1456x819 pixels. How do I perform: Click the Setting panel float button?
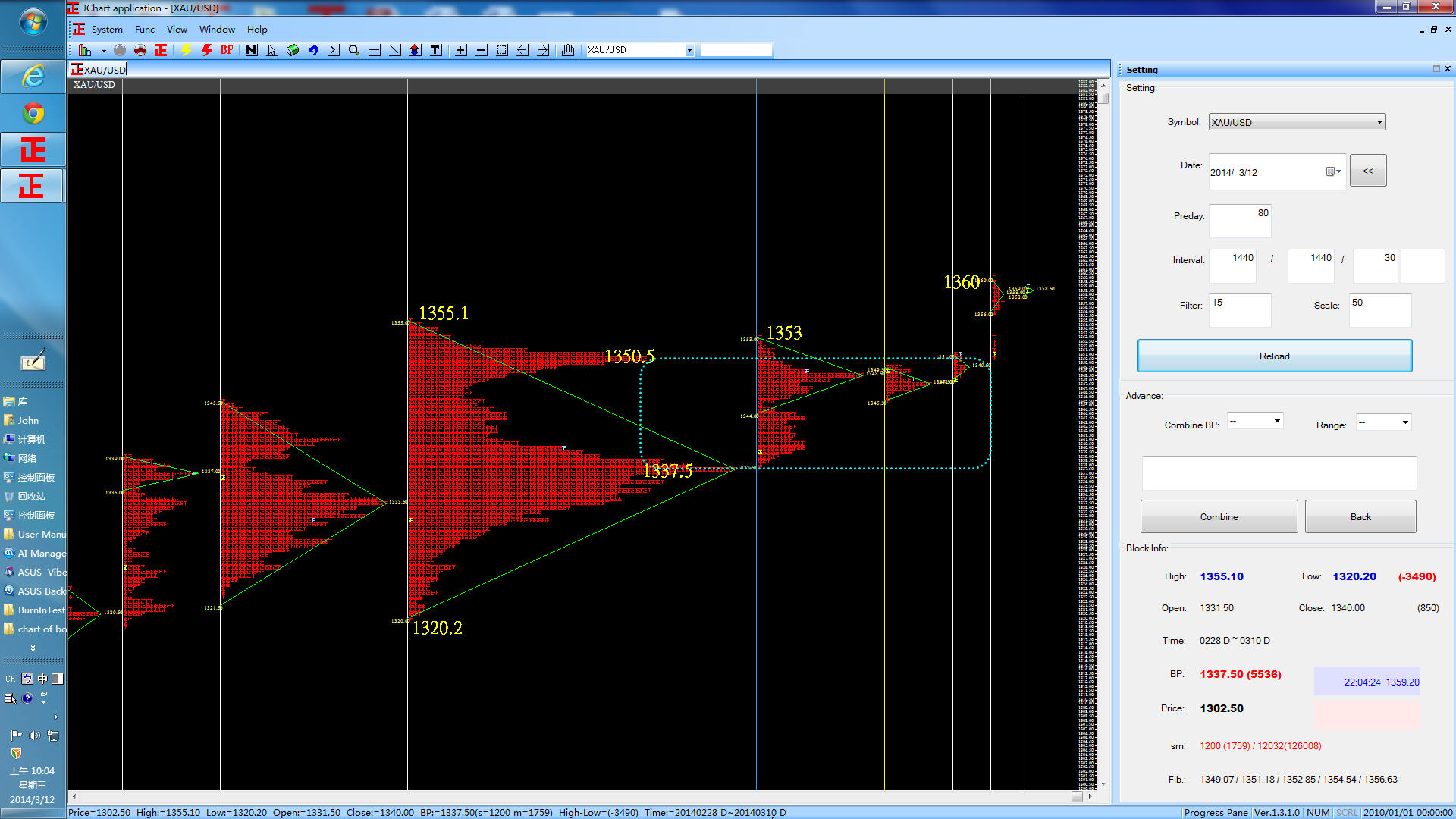point(1436,69)
